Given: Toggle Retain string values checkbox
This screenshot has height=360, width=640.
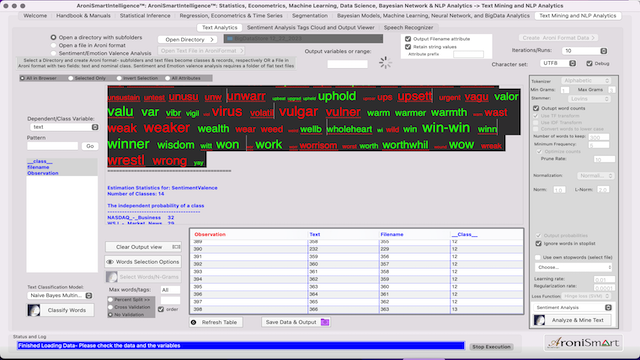Looking at the screenshot, I should [x=408, y=47].
